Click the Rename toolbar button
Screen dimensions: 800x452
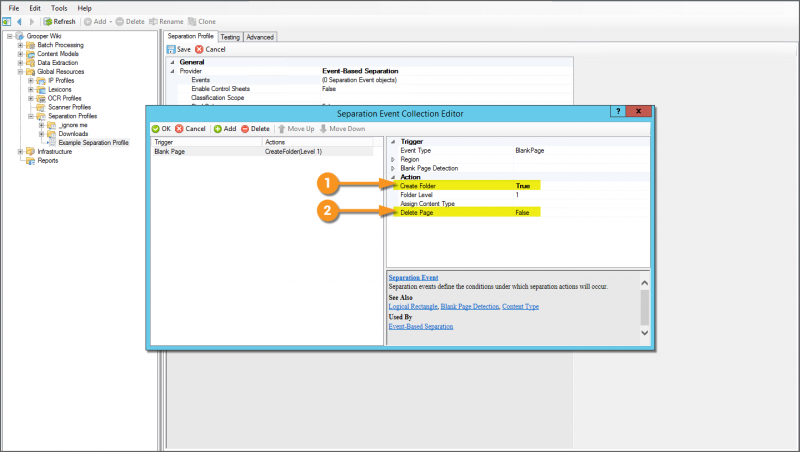coord(166,21)
